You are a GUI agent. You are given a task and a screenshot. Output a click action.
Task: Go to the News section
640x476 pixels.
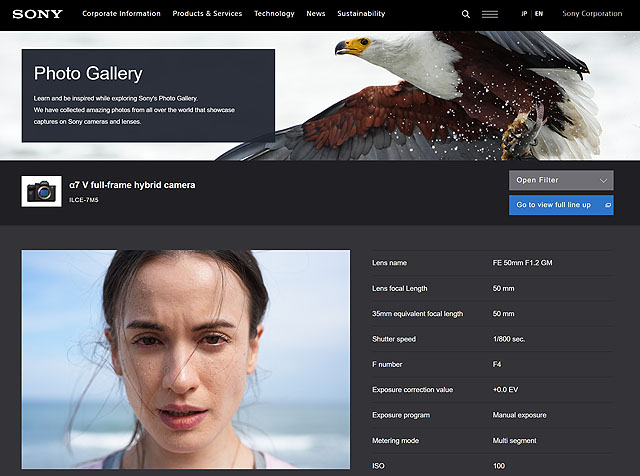tap(316, 14)
